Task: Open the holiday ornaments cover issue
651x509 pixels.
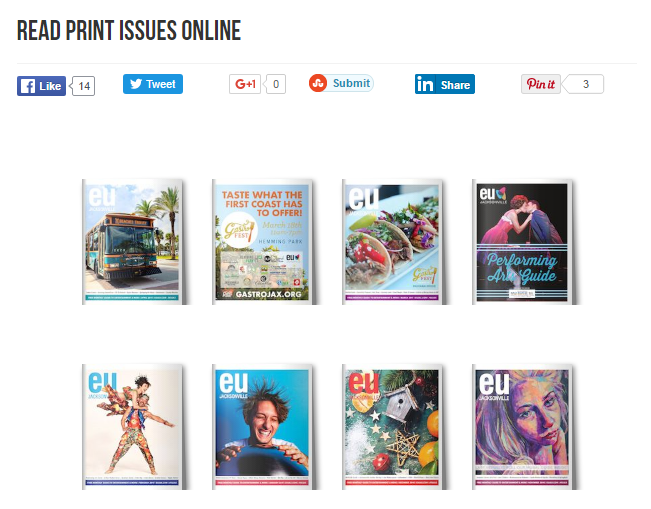Action: tap(392, 427)
